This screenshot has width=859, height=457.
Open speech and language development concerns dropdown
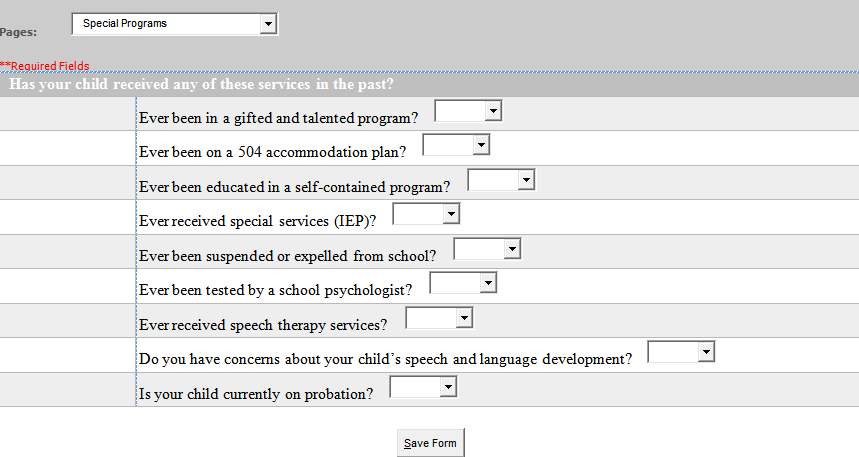[682, 352]
